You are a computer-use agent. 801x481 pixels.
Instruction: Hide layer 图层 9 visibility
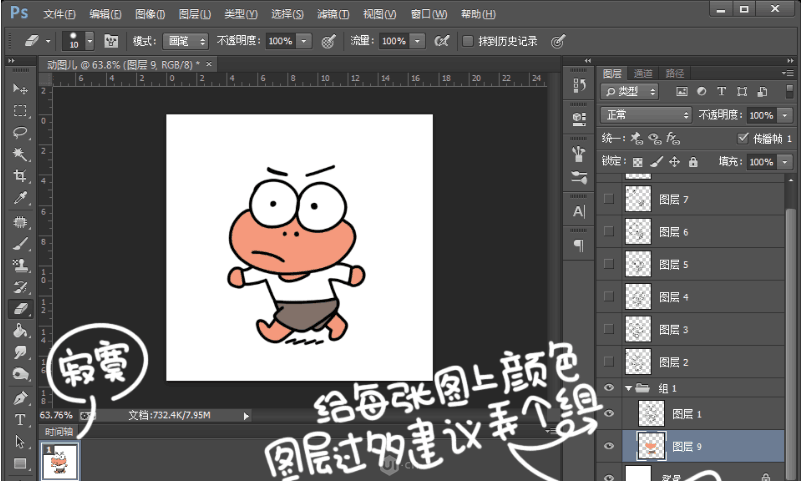(608, 446)
